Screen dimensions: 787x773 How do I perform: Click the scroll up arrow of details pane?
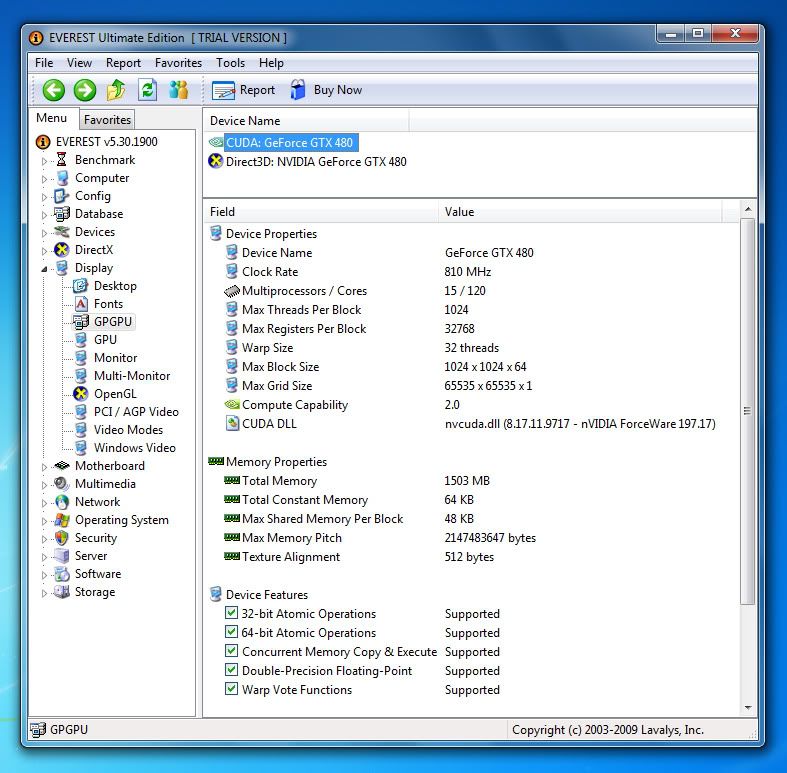(x=747, y=209)
